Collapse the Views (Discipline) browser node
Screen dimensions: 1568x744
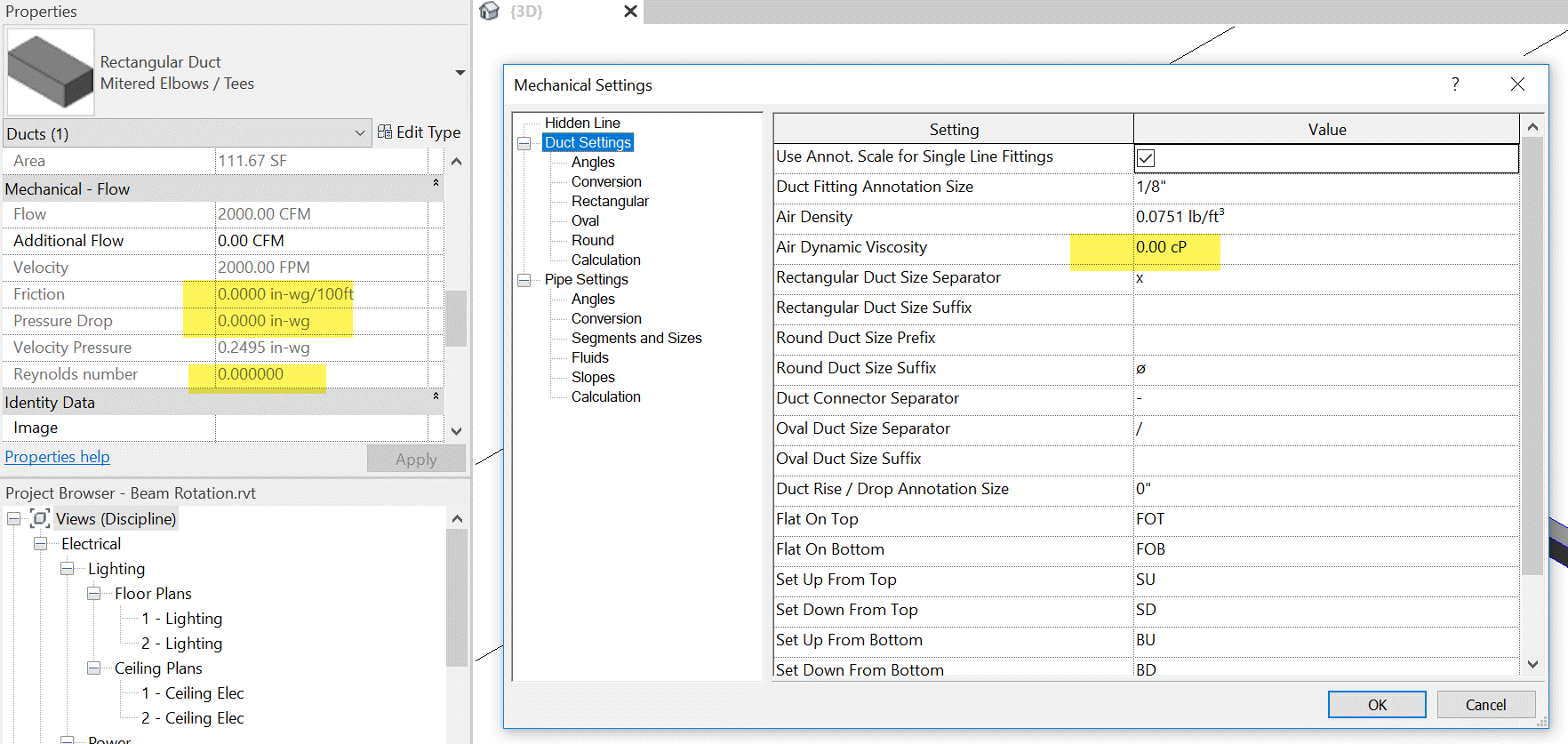tap(14, 518)
